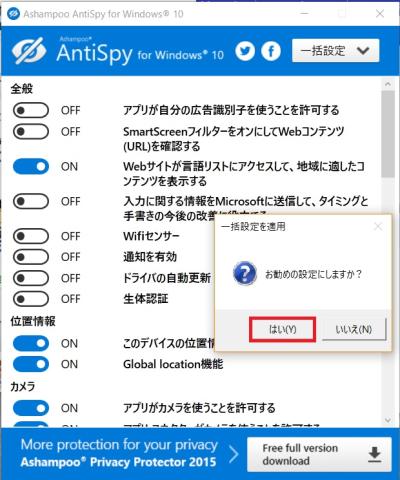Click the download arrow icon in the banner

(375, 454)
